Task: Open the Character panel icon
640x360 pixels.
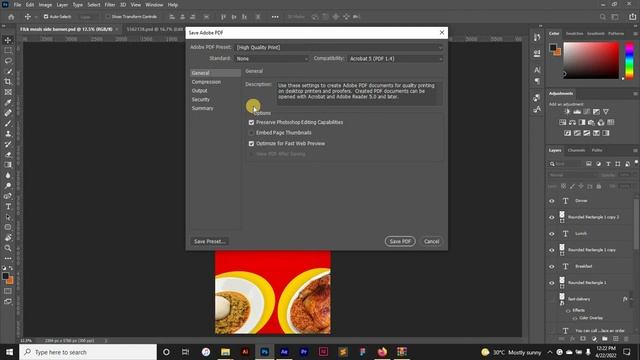Action: (x=537, y=70)
